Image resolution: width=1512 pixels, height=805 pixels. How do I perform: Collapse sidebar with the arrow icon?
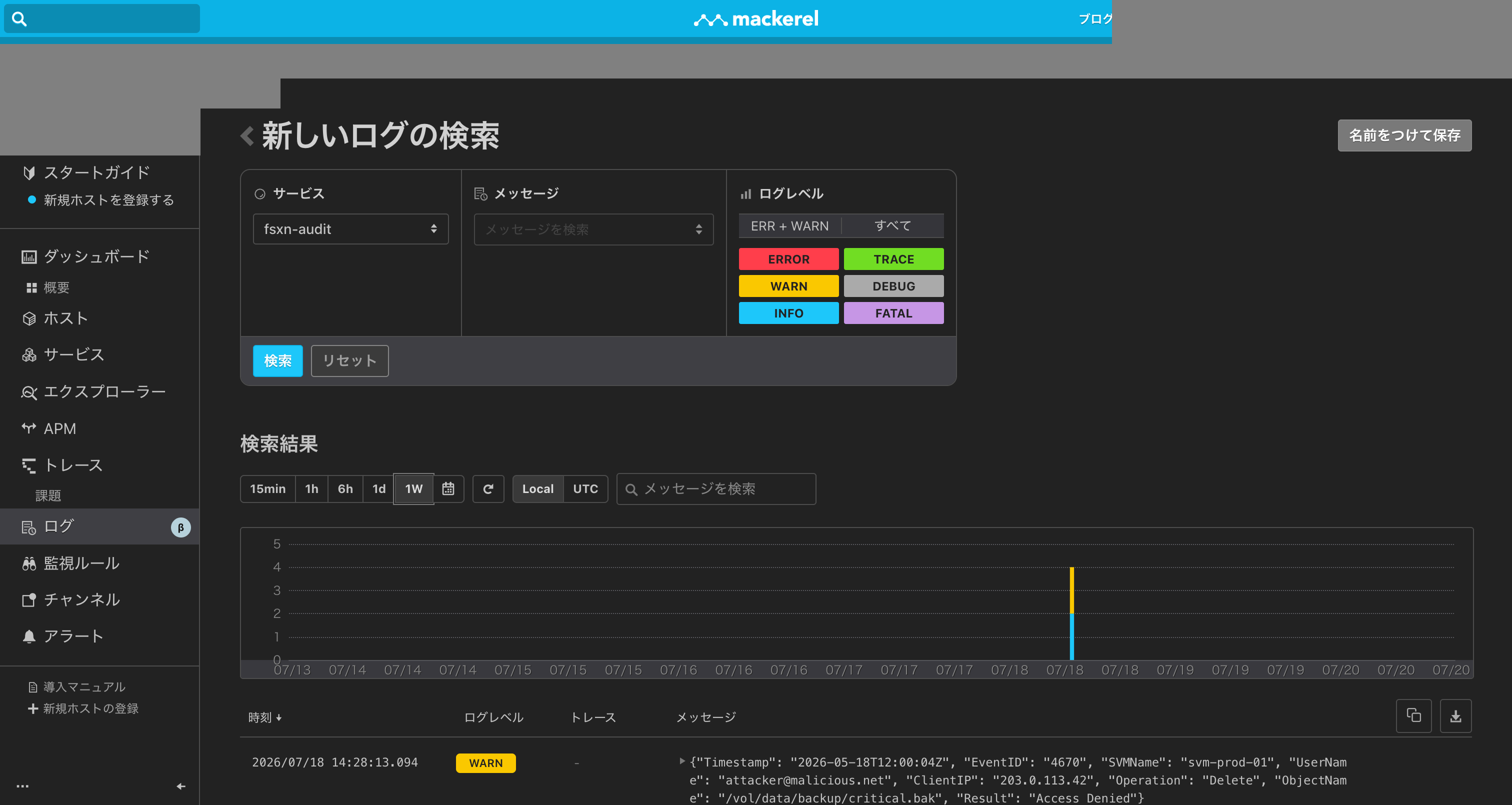[x=181, y=786]
